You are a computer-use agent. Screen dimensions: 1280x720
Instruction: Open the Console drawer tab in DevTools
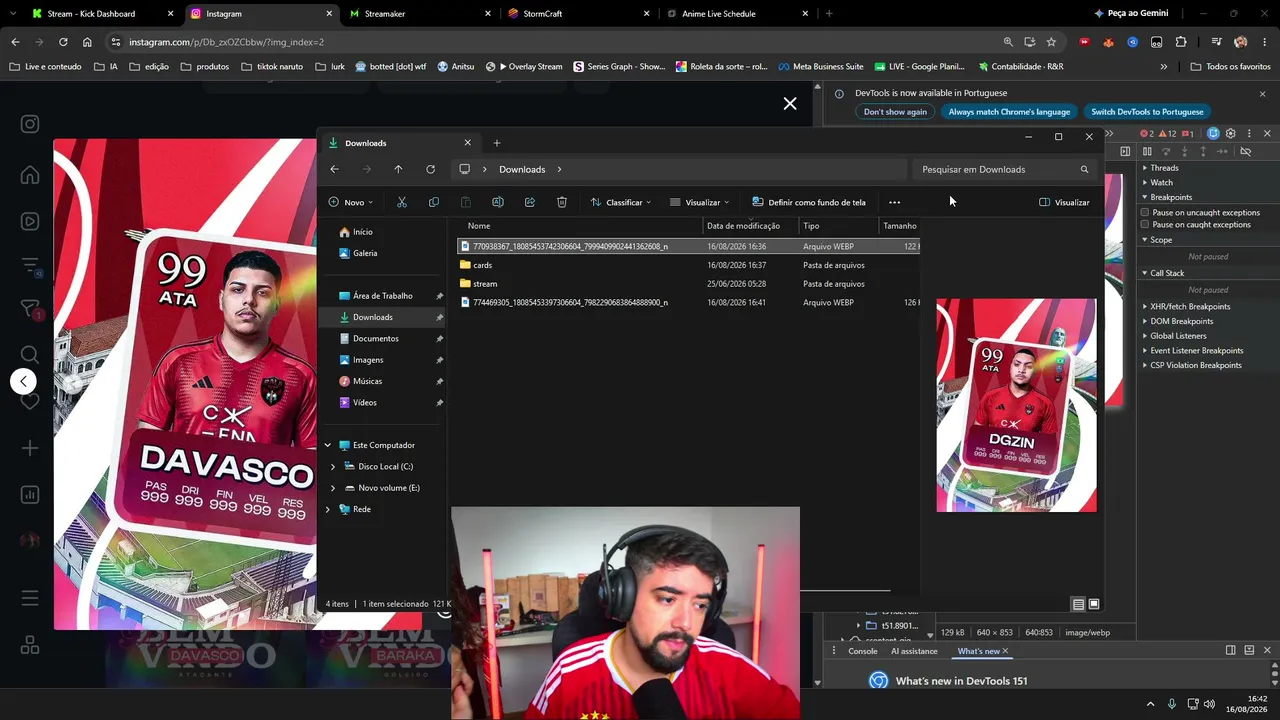(x=862, y=651)
